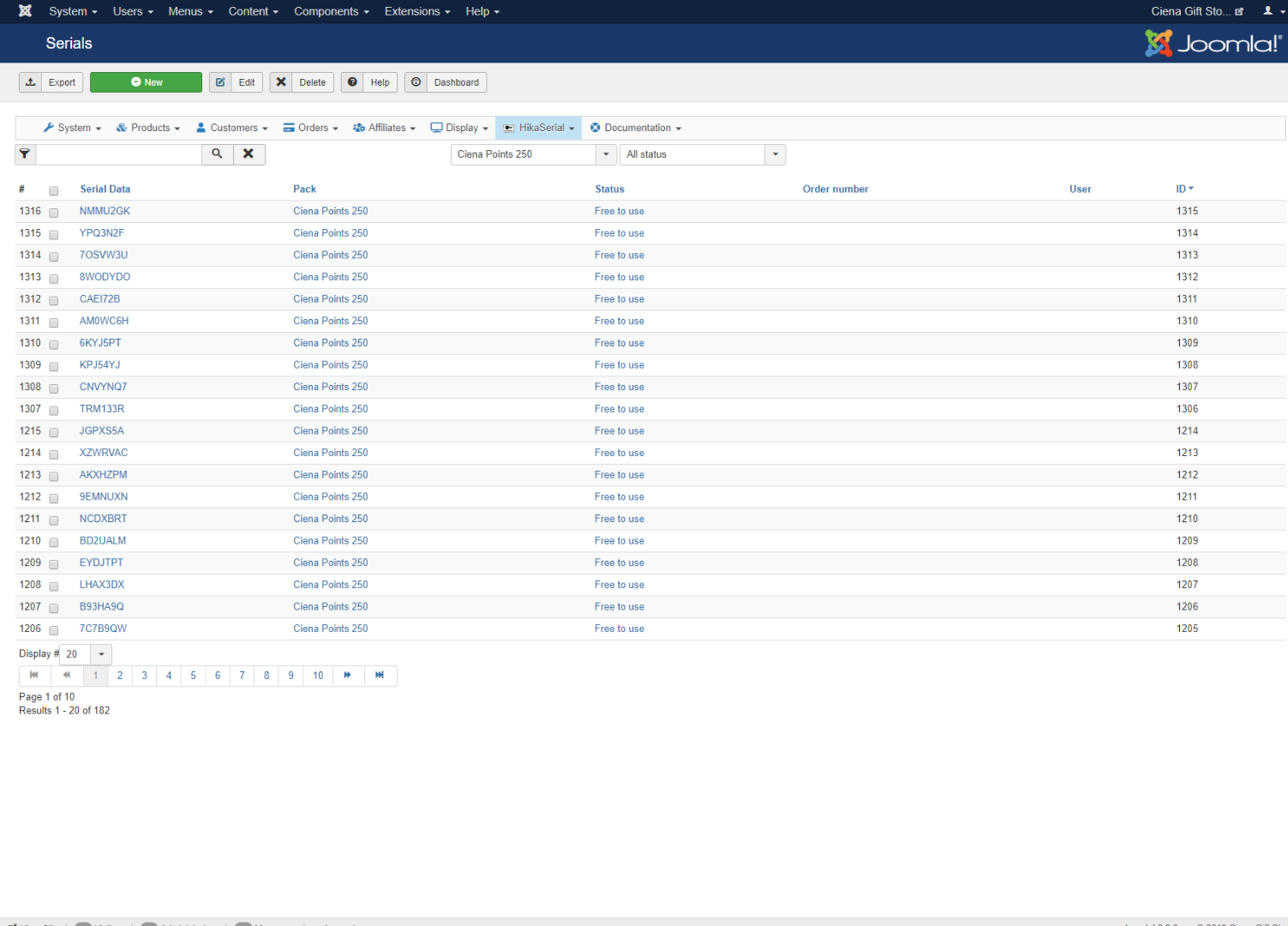Expand the Affiliates submenu
The width and height of the screenshot is (1288, 926).
point(385,128)
